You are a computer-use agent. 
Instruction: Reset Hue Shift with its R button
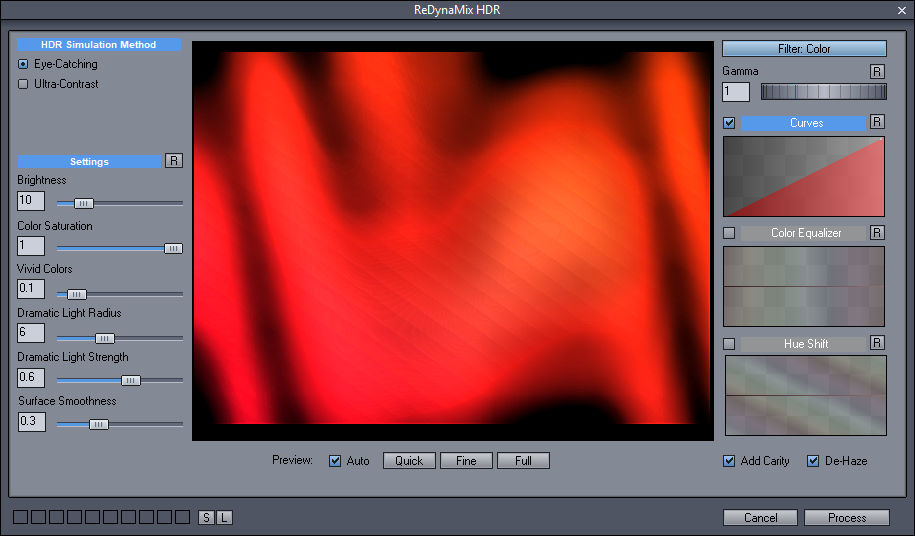click(x=876, y=342)
